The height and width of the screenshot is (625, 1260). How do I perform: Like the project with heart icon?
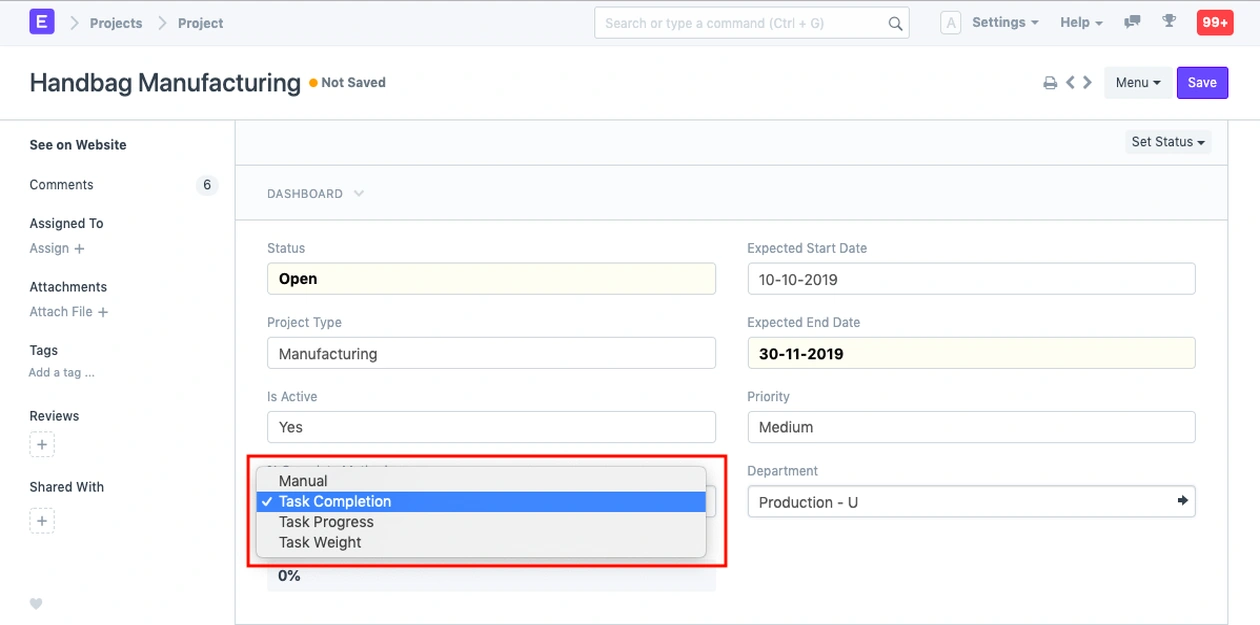click(36, 604)
